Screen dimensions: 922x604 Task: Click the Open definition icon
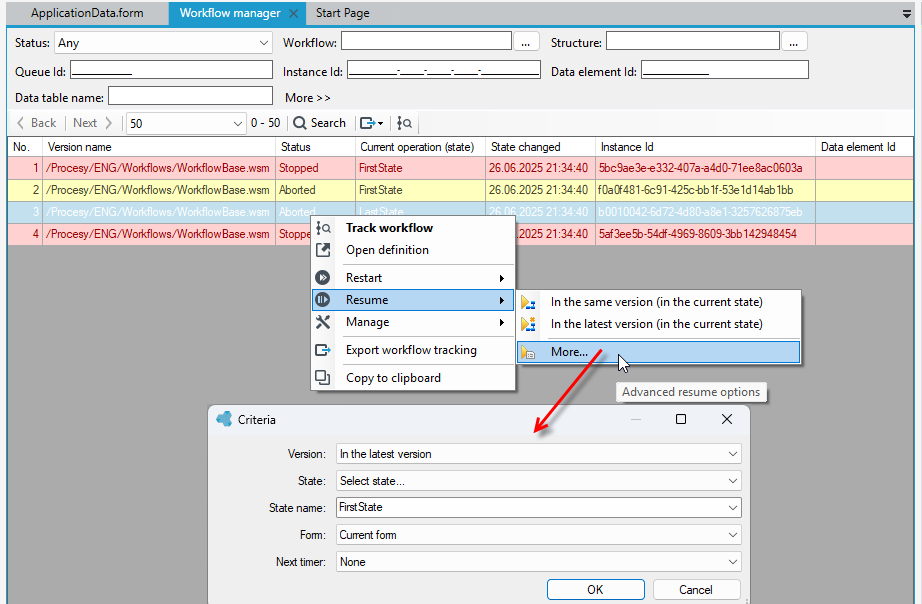coord(323,250)
